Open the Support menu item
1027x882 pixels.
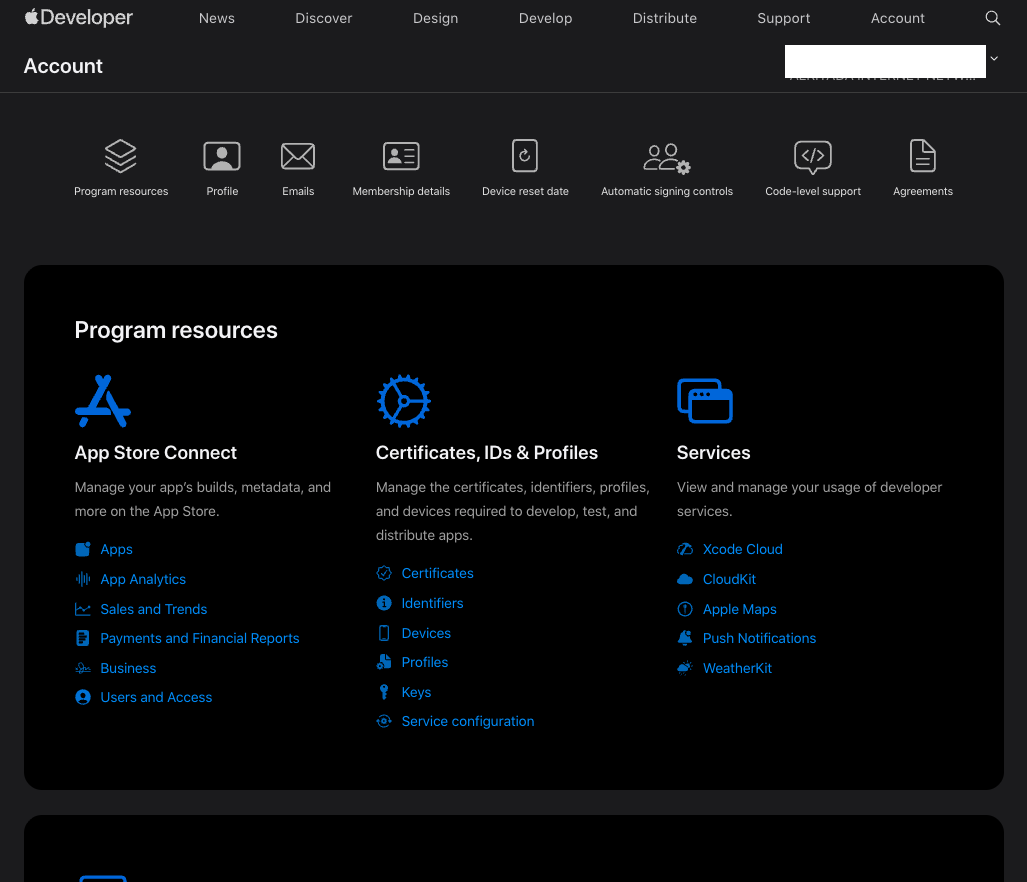coord(784,18)
